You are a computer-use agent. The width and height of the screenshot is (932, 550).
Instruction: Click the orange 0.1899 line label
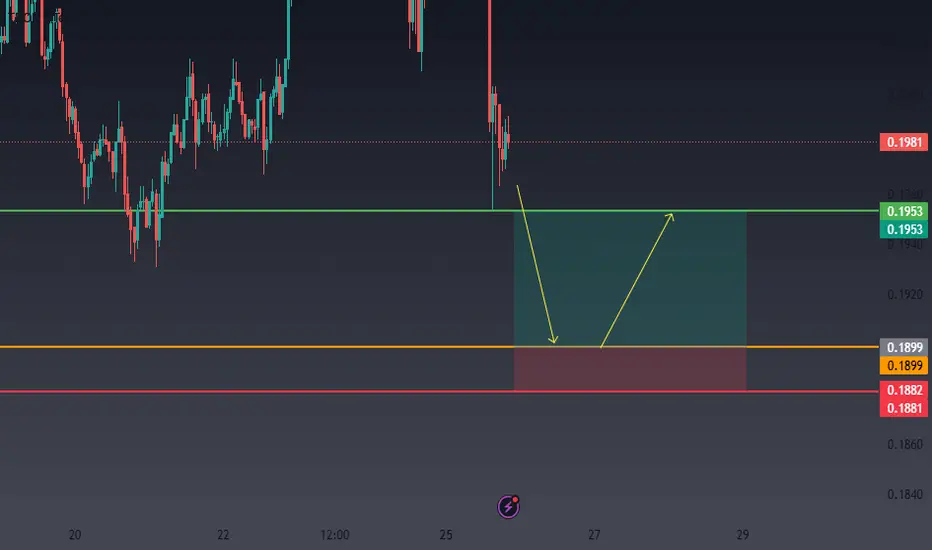click(903, 365)
